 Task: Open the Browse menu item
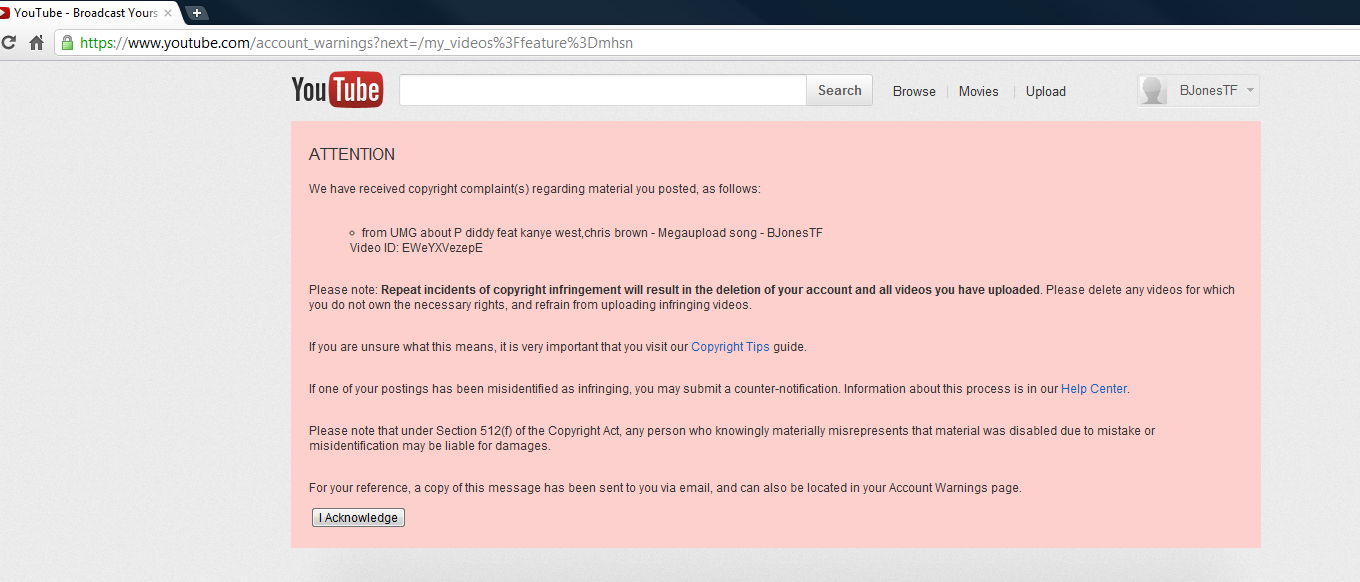[x=914, y=91]
